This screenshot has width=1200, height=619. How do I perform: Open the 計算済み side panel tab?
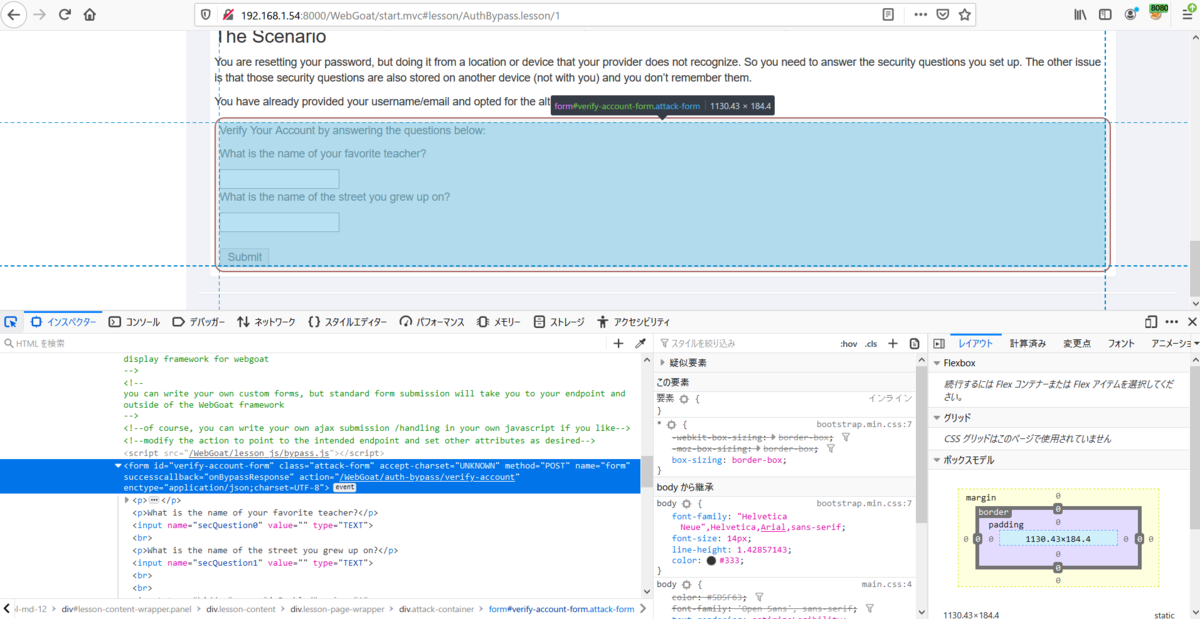(1028, 343)
